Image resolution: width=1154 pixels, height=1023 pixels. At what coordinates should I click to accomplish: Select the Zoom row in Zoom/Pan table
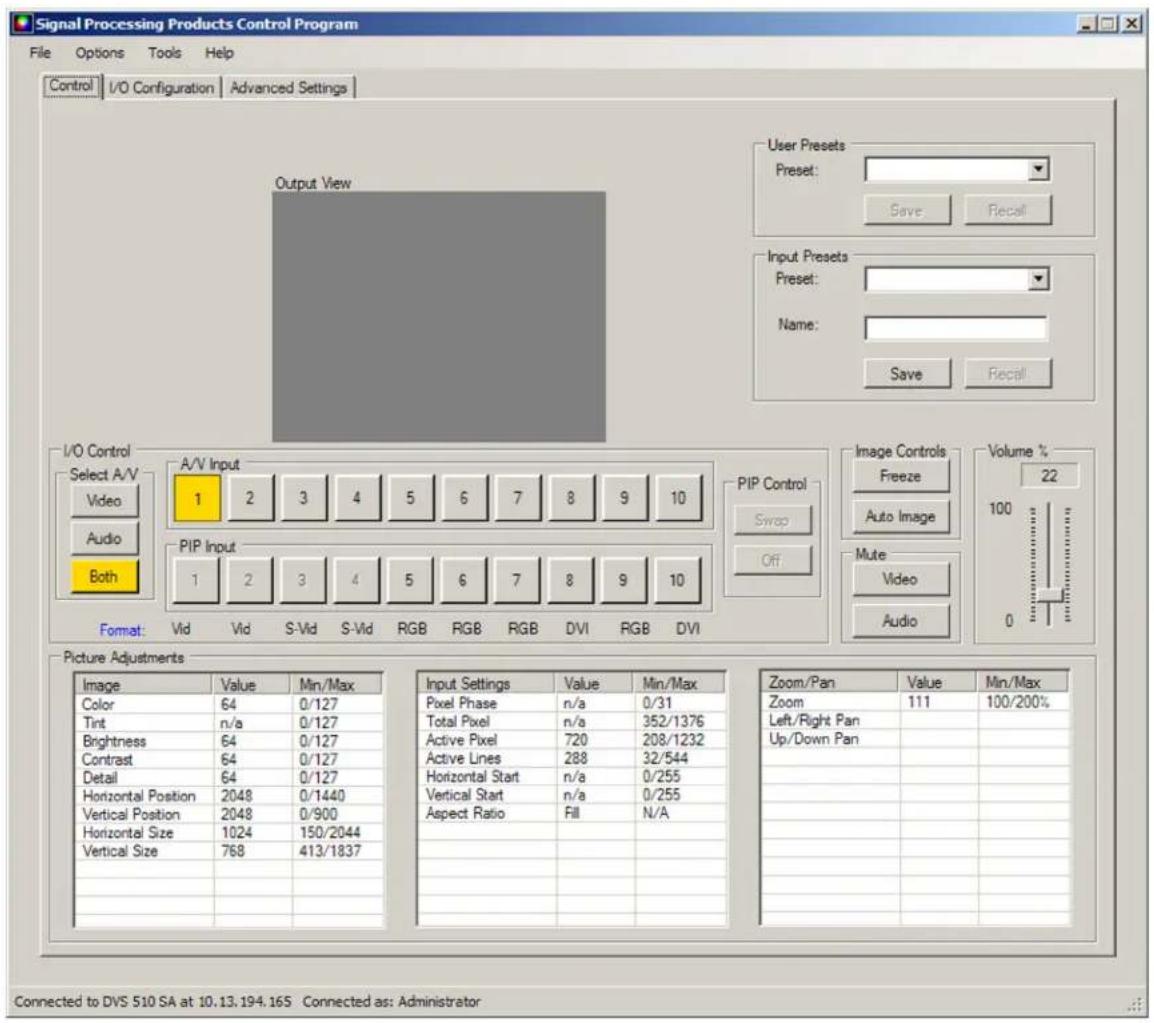pos(915,702)
